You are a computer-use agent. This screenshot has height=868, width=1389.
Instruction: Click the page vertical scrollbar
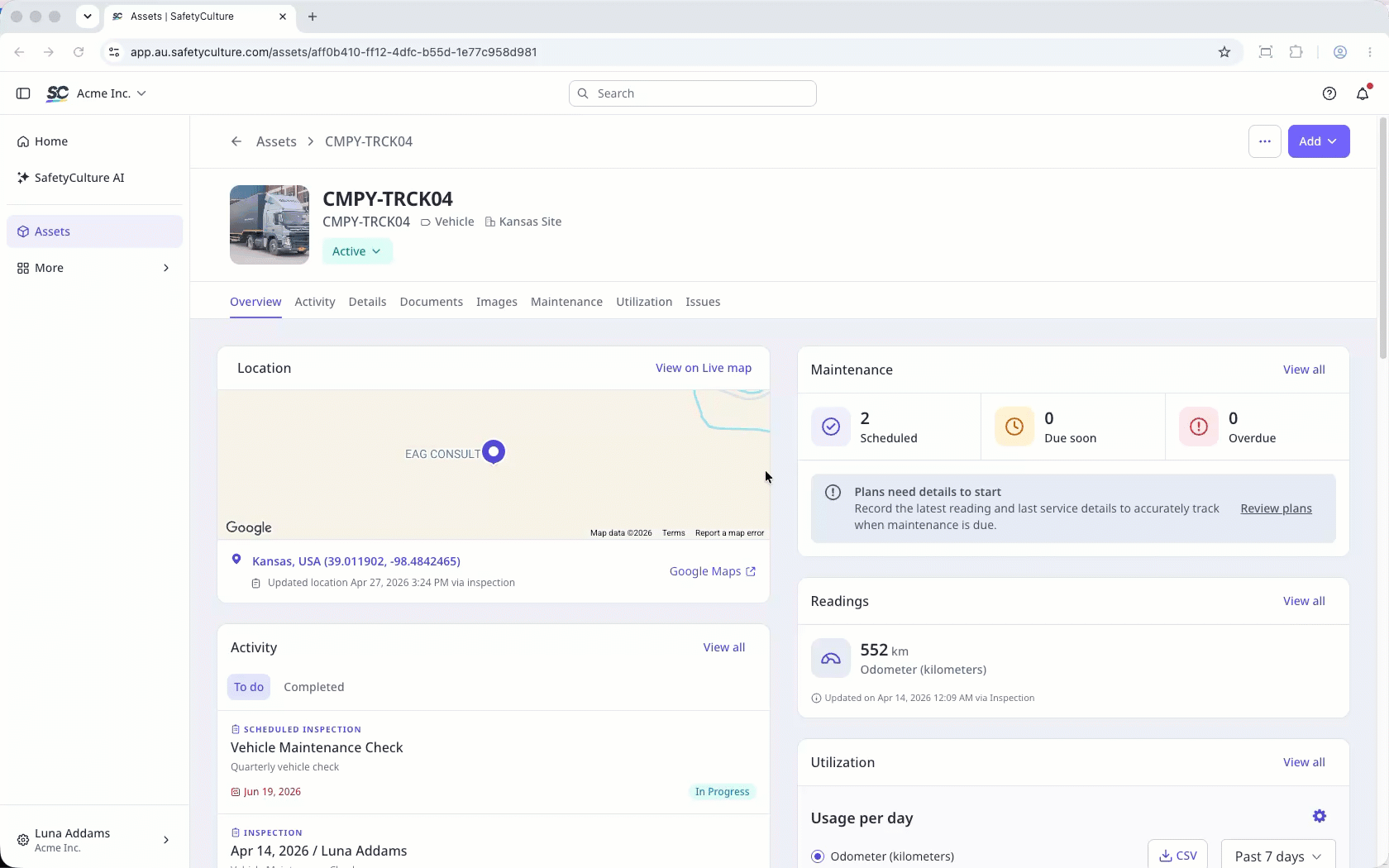point(1382,240)
